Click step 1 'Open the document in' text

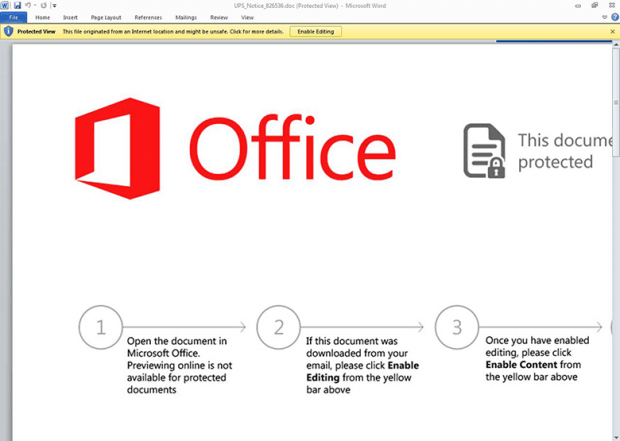177,341
